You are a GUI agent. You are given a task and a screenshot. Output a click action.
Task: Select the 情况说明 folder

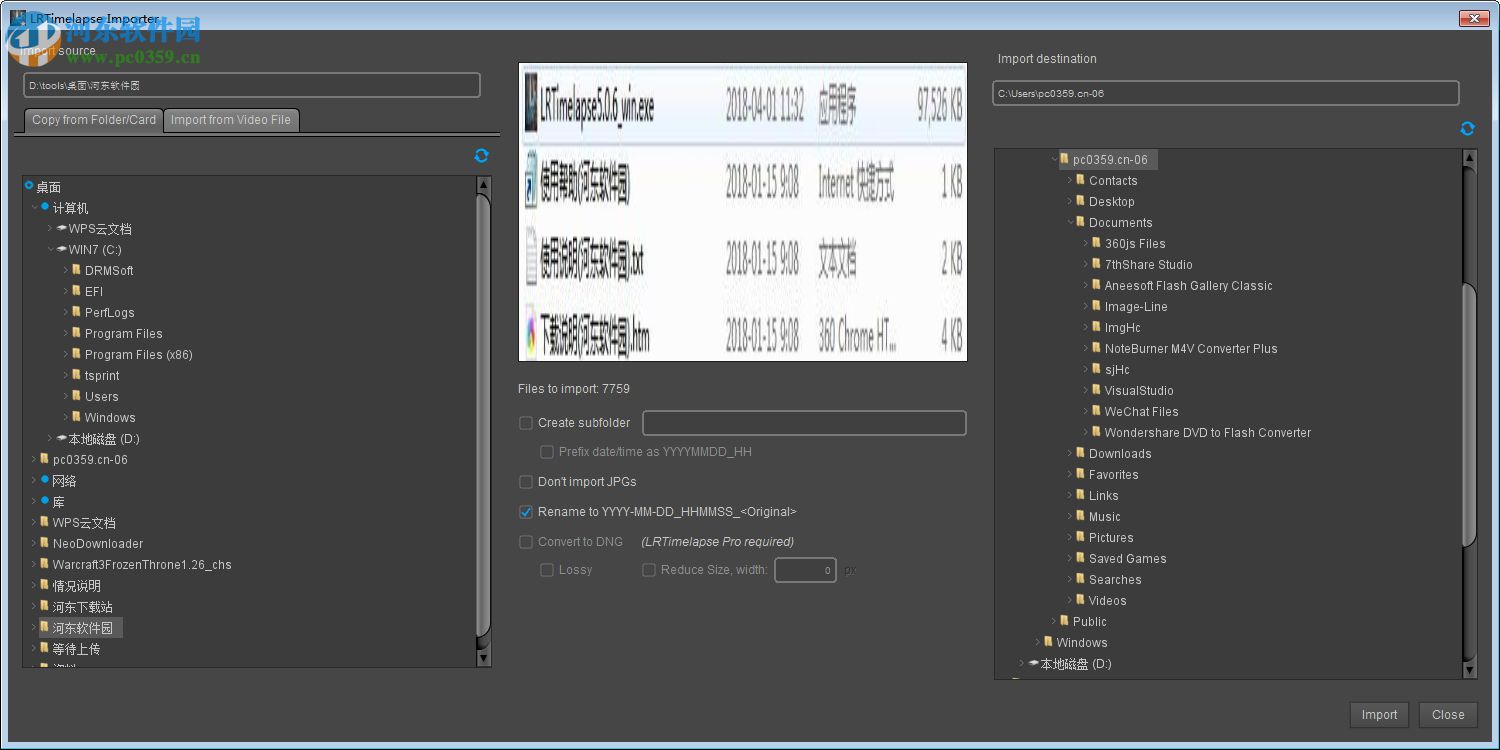click(76, 586)
